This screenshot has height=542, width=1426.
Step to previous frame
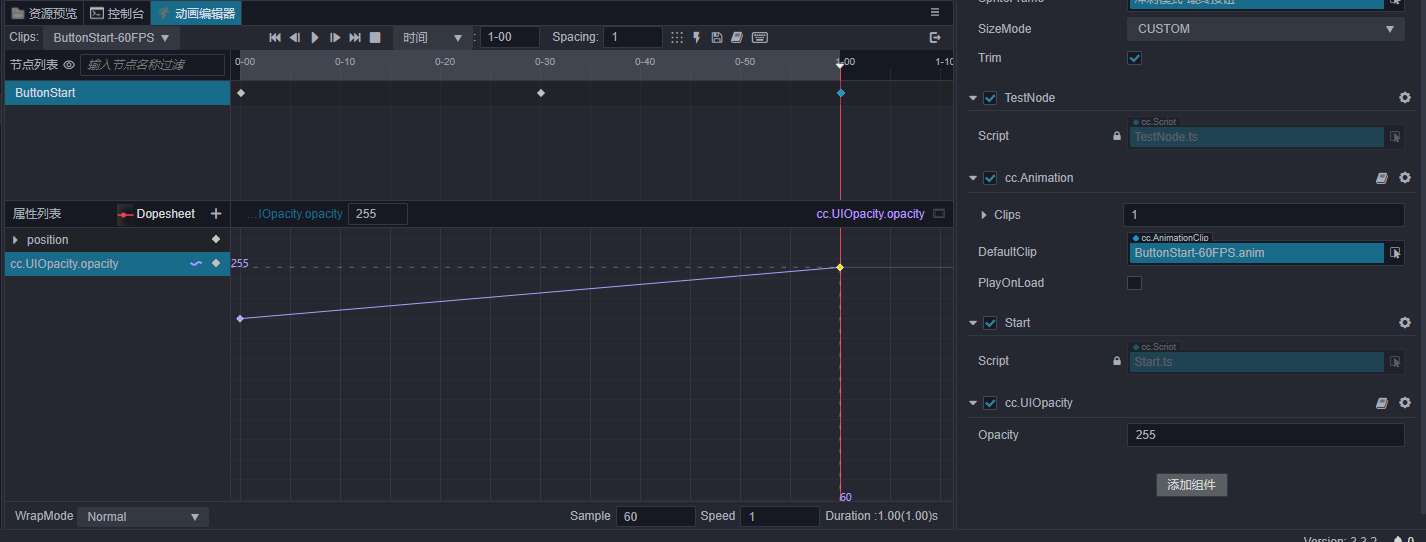tap(295, 37)
